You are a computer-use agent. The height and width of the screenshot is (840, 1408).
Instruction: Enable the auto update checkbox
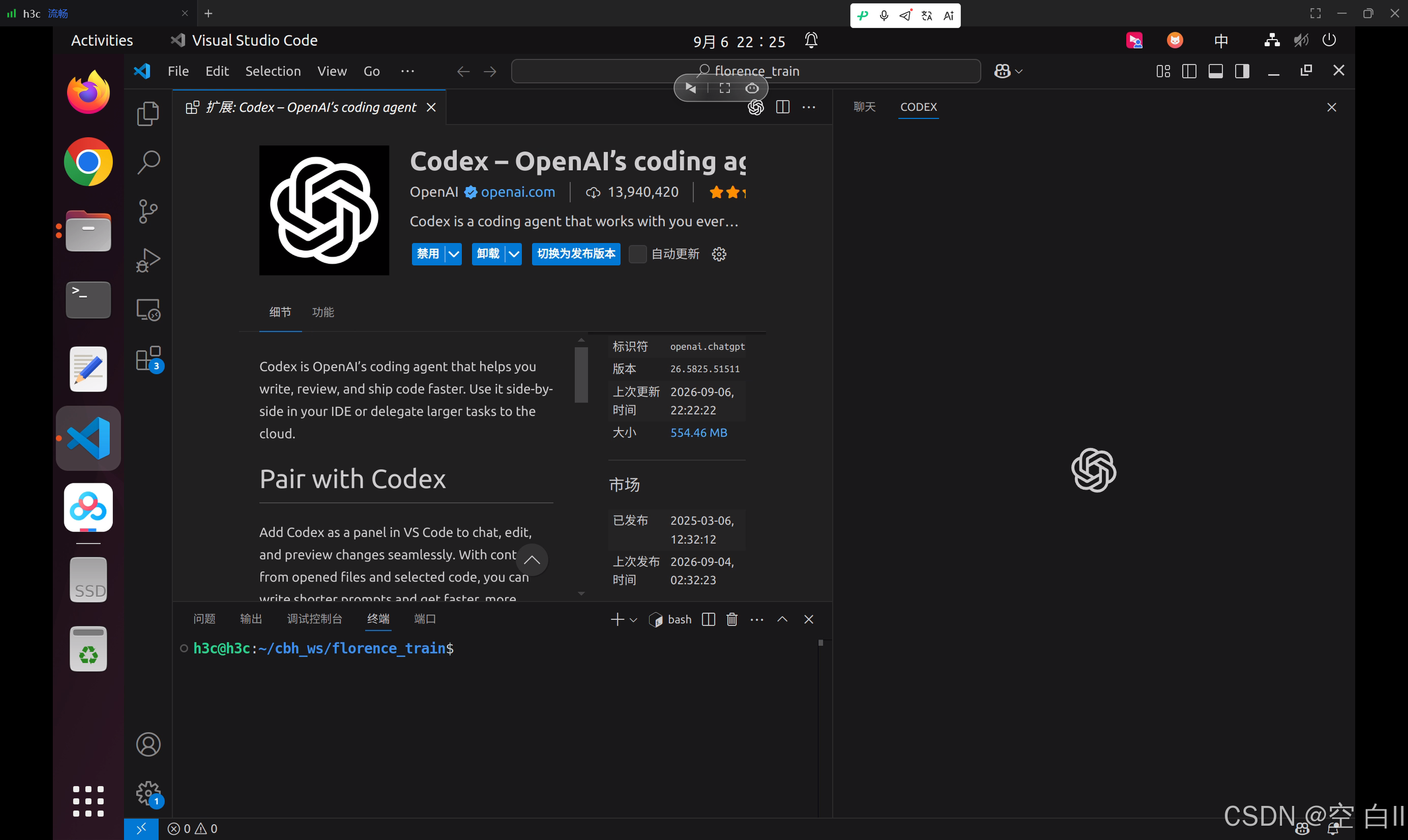pyautogui.click(x=637, y=254)
